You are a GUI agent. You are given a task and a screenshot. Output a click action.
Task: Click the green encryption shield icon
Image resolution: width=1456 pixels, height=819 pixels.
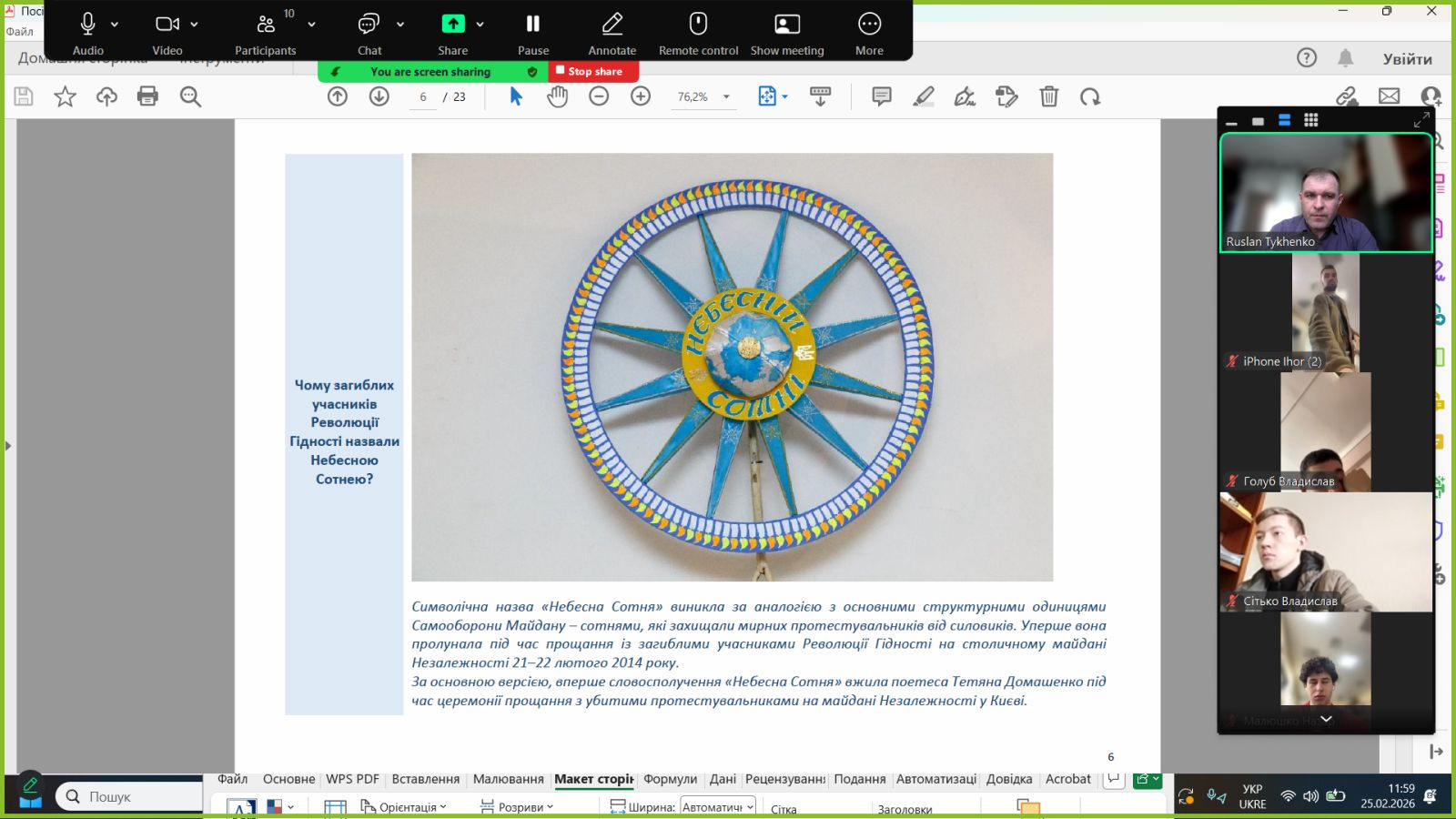532,72
